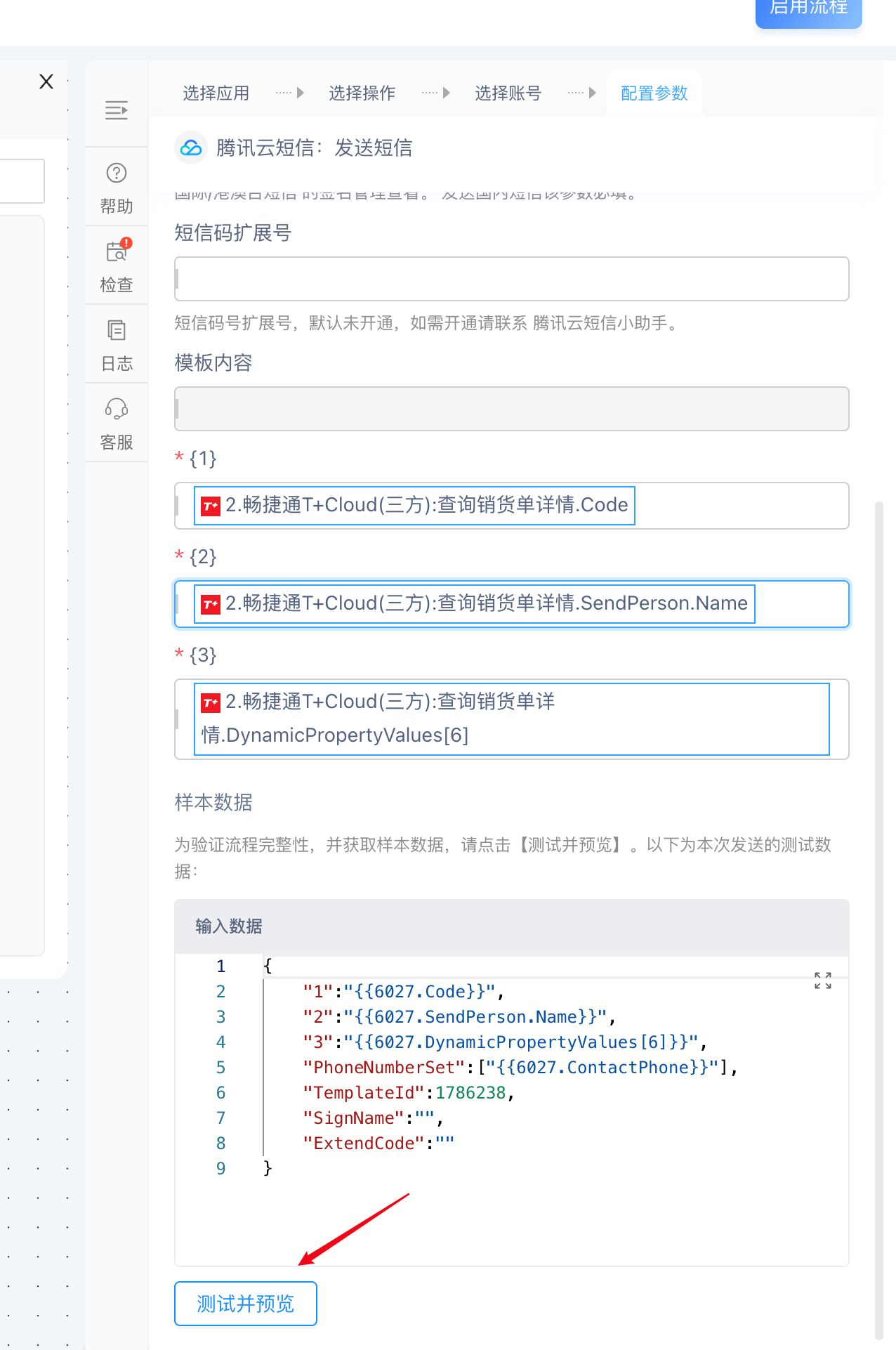Click the TemplateId value 1786238
Image resolution: width=896 pixels, height=1350 pixels.
[470, 1093]
